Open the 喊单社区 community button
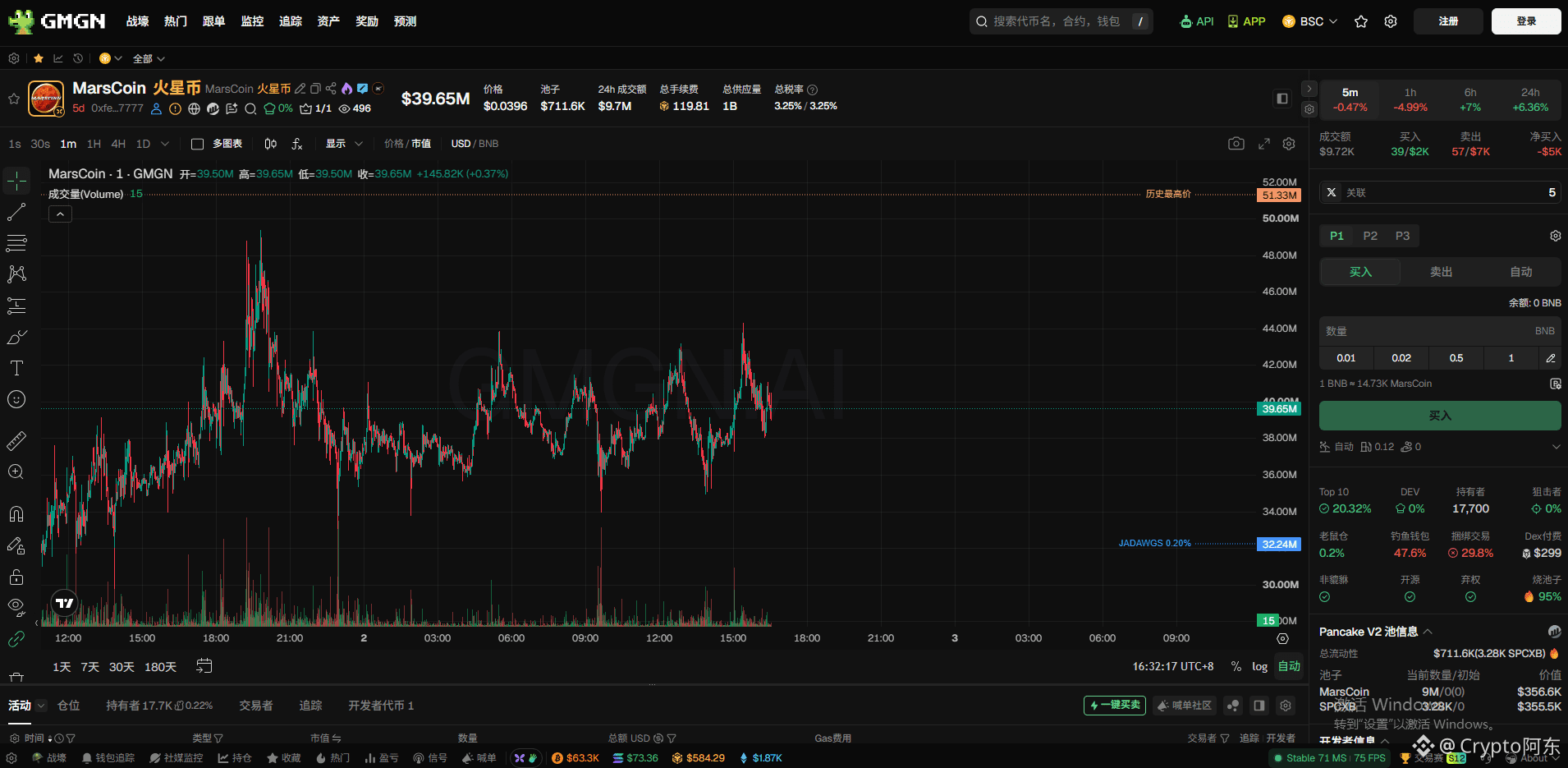The image size is (1568, 768). point(1185,706)
